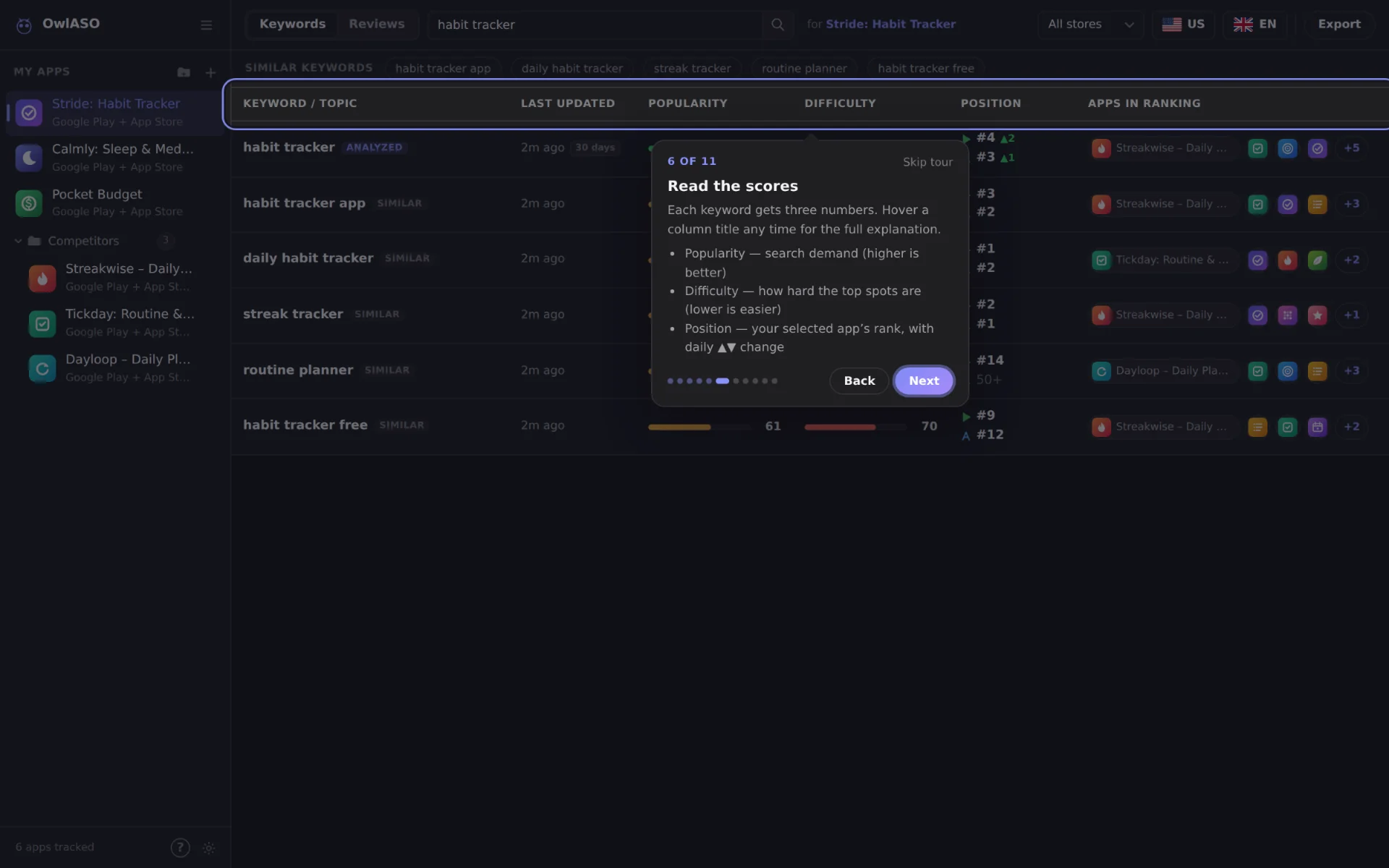Open the Streakwise competitor flame icon
The image size is (1389, 868).
pyautogui.click(x=42, y=278)
